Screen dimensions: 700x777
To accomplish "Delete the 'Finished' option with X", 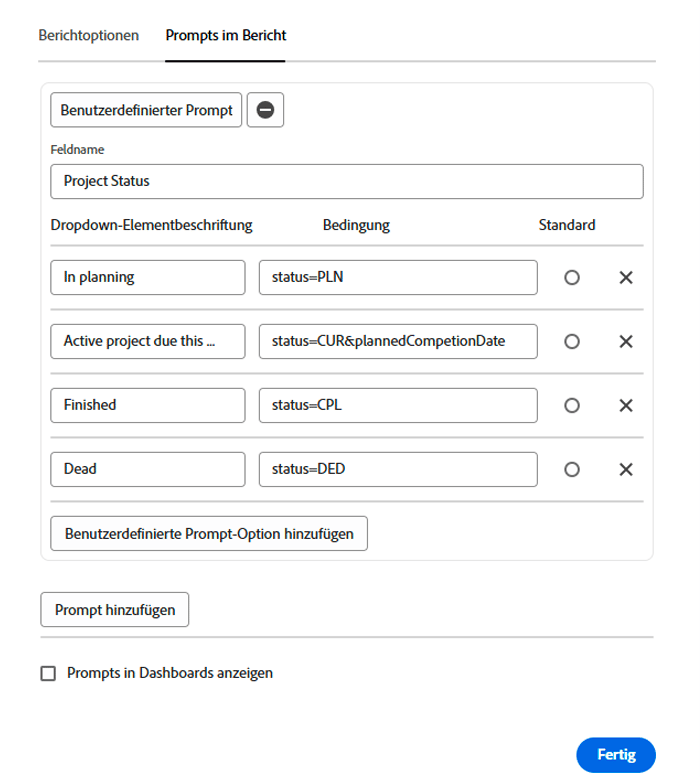I will [x=626, y=406].
